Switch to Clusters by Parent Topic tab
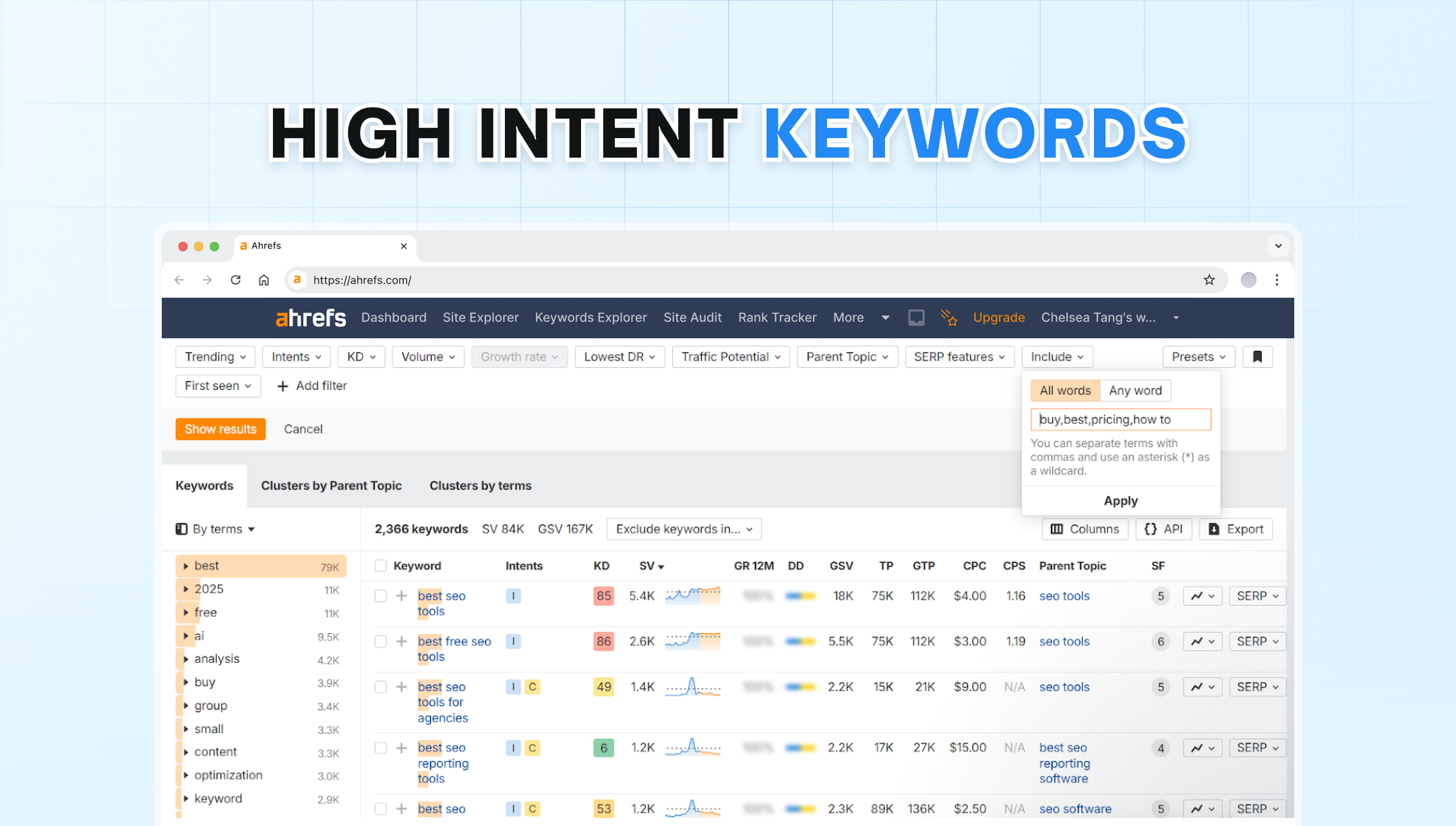The image size is (1456, 826). [x=331, y=485]
